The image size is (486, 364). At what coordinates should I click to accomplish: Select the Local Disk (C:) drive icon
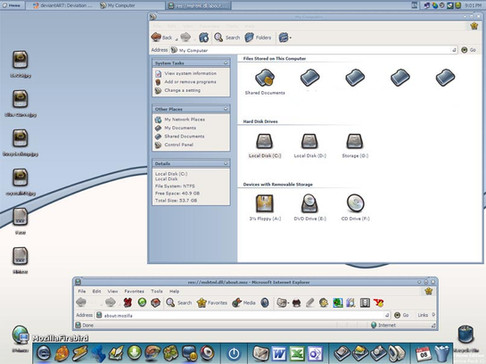click(x=264, y=141)
